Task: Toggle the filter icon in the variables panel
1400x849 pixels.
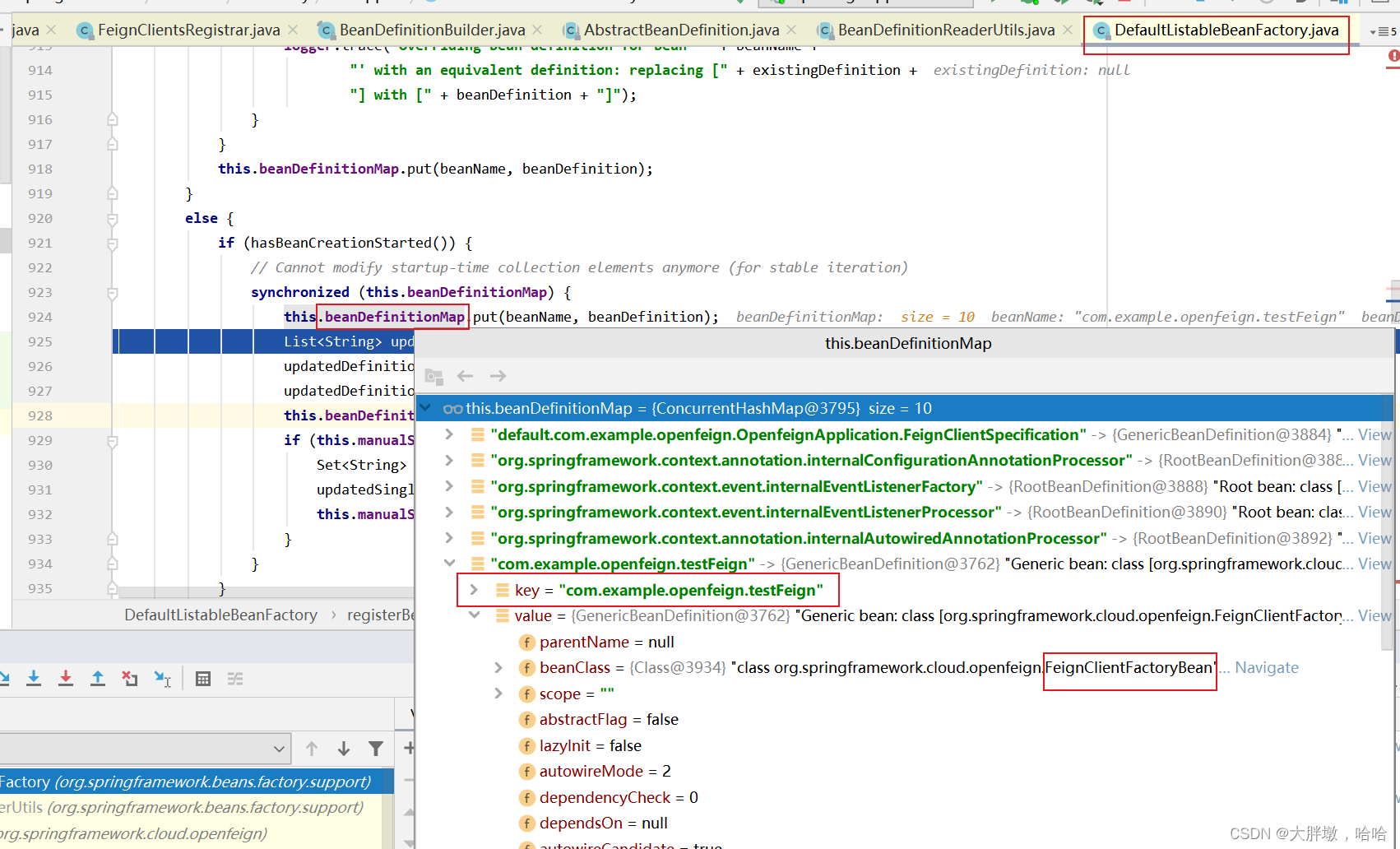Action: 376,748
